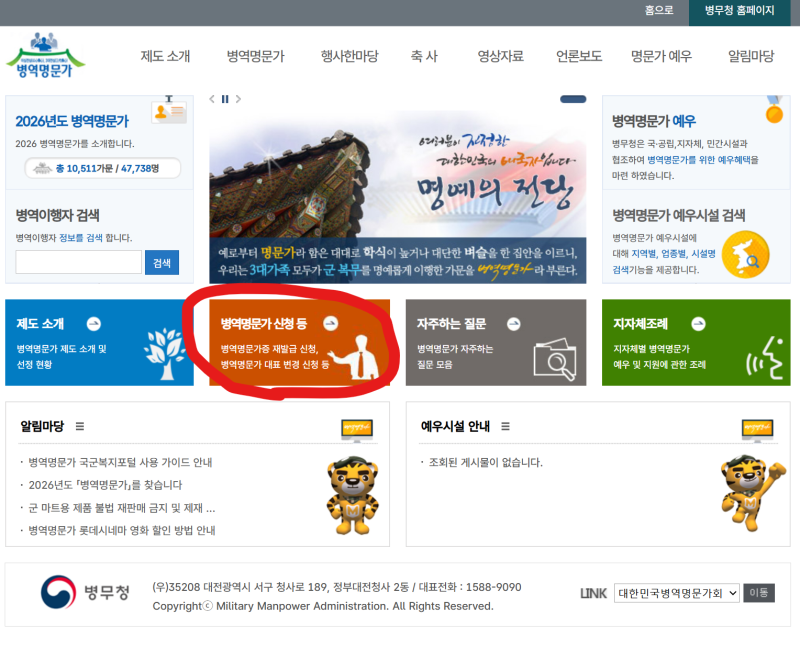Click the Korea map search icon
This screenshot has height=660, width=800.
(x=745, y=255)
